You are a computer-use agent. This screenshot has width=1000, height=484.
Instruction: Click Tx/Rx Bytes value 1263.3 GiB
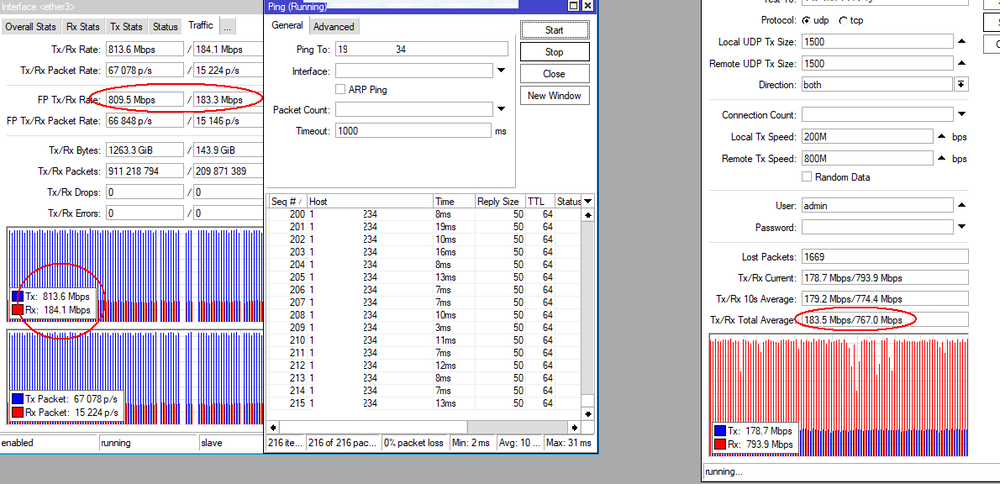pyautogui.click(x=145, y=150)
